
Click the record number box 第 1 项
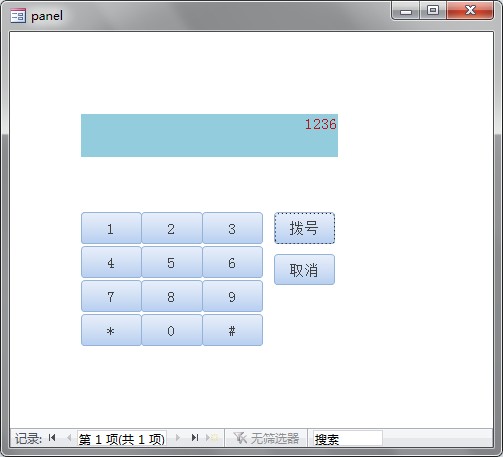[x=122, y=438]
